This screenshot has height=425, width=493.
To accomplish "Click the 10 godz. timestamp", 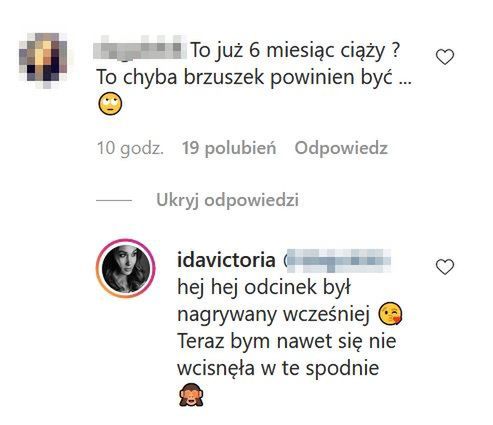I will point(130,148).
